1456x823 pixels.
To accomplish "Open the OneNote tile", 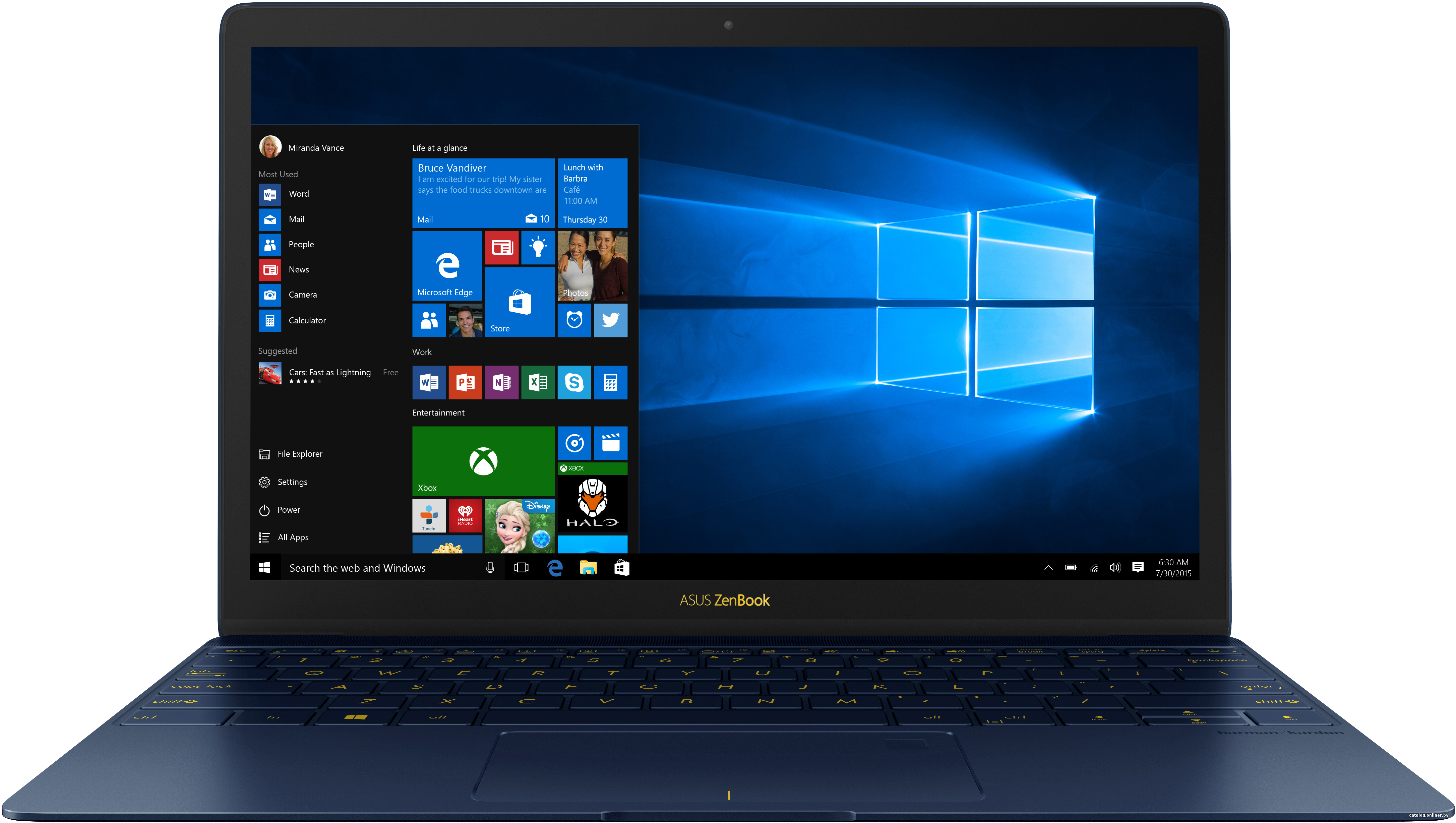I will (501, 382).
